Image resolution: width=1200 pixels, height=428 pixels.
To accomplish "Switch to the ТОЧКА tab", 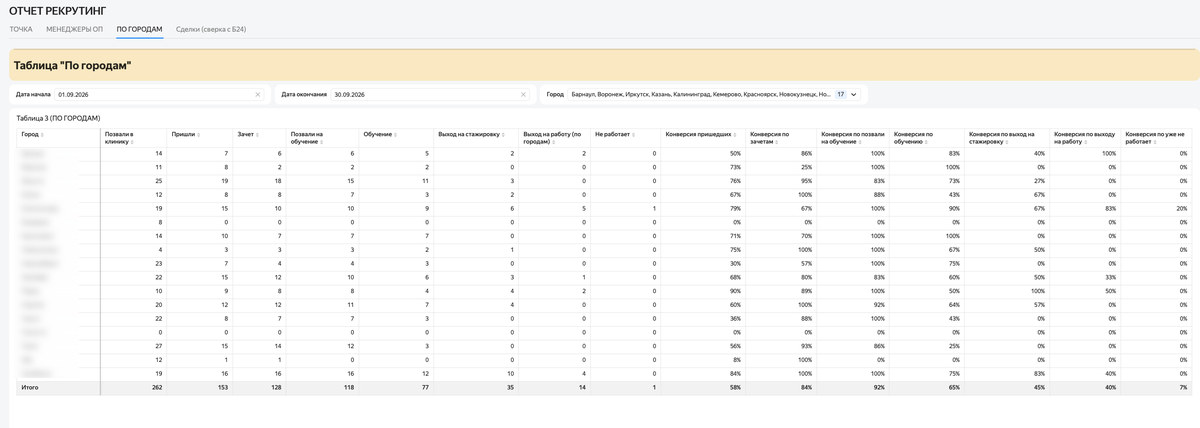I will [x=21, y=29].
